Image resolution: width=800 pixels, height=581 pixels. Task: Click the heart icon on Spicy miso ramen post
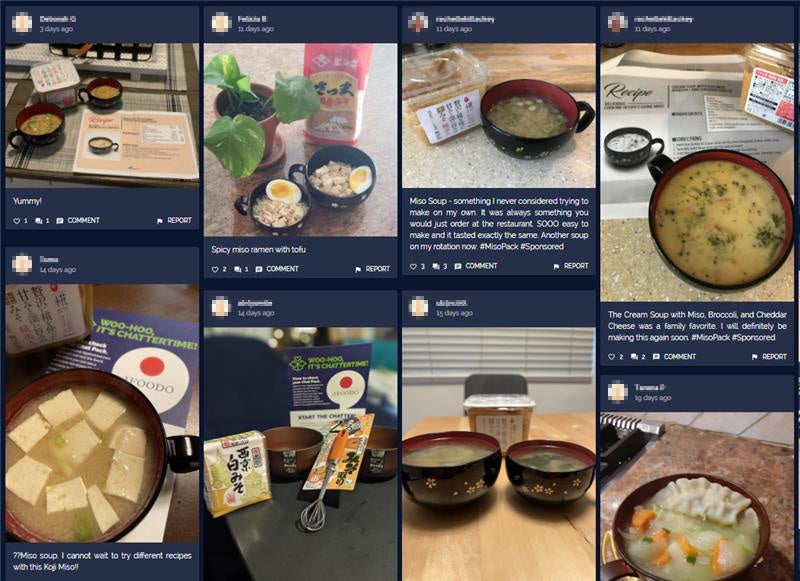click(x=215, y=269)
